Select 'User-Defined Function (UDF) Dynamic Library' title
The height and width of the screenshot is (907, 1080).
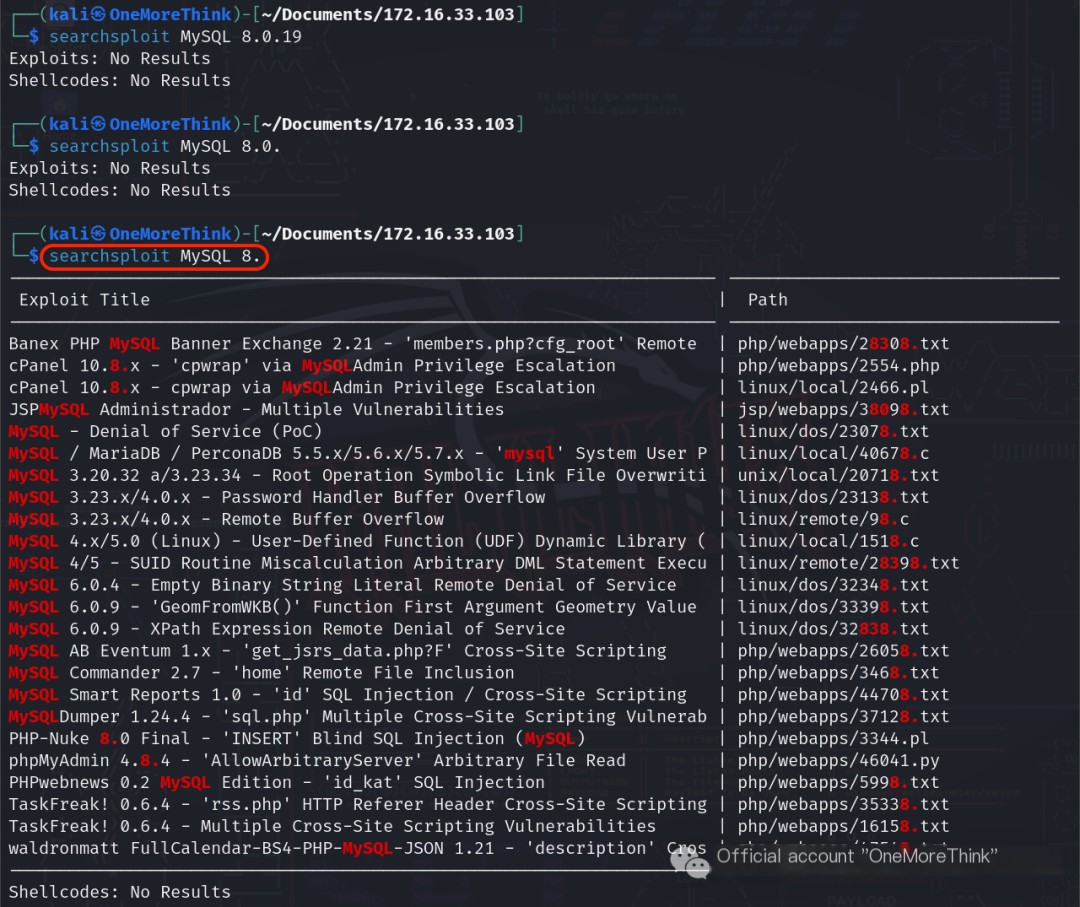[x=357, y=542]
